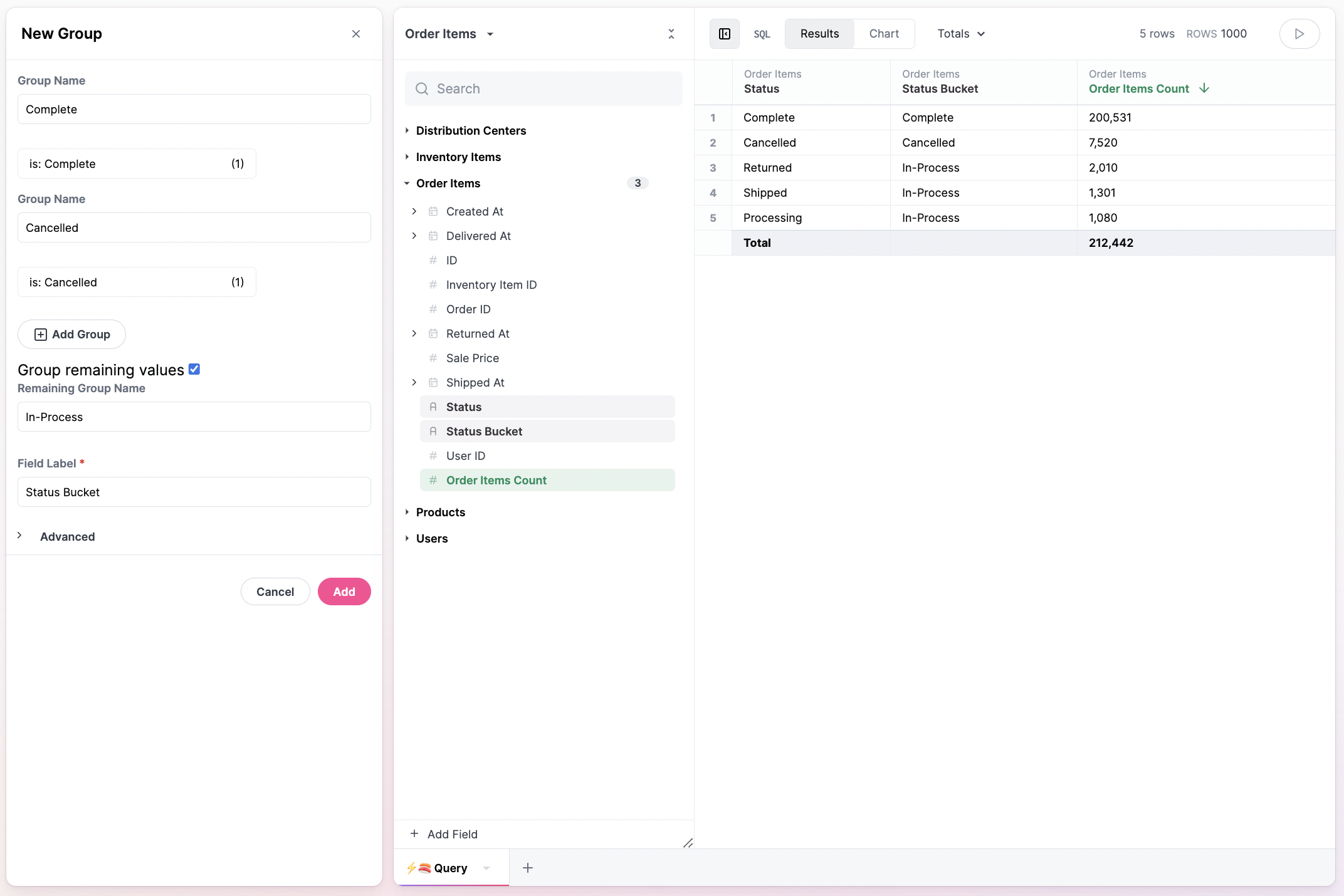Click the plus icon to add a query tab
Image resolution: width=1344 pixels, height=896 pixels.
[x=528, y=868]
